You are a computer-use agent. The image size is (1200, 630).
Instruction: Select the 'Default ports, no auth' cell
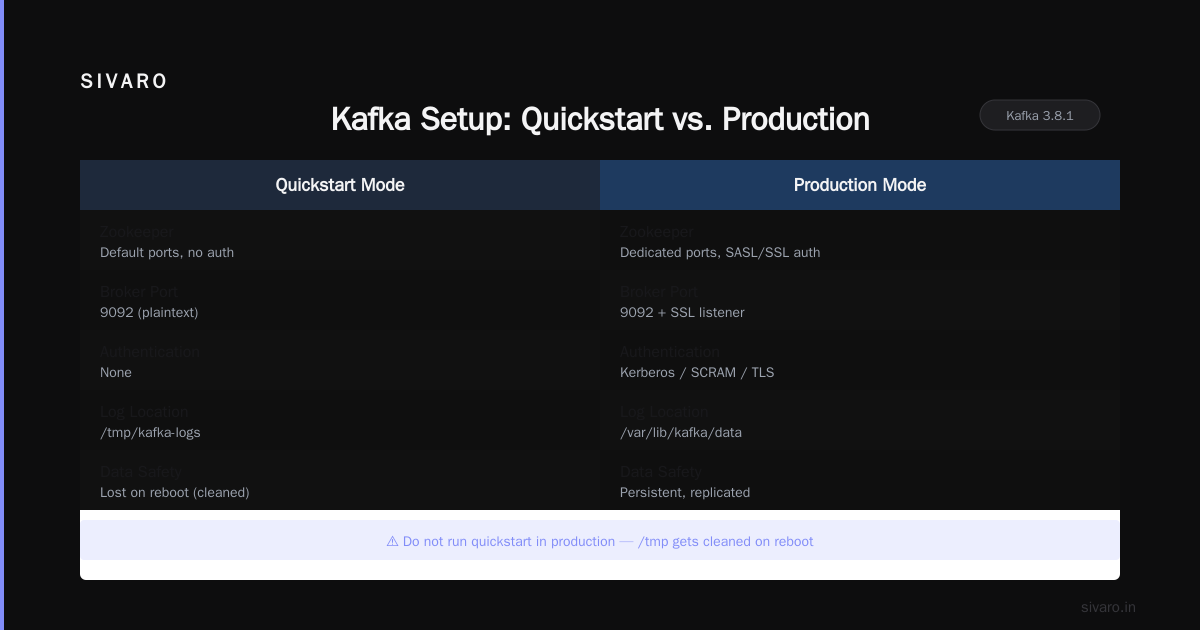click(x=167, y=252)
